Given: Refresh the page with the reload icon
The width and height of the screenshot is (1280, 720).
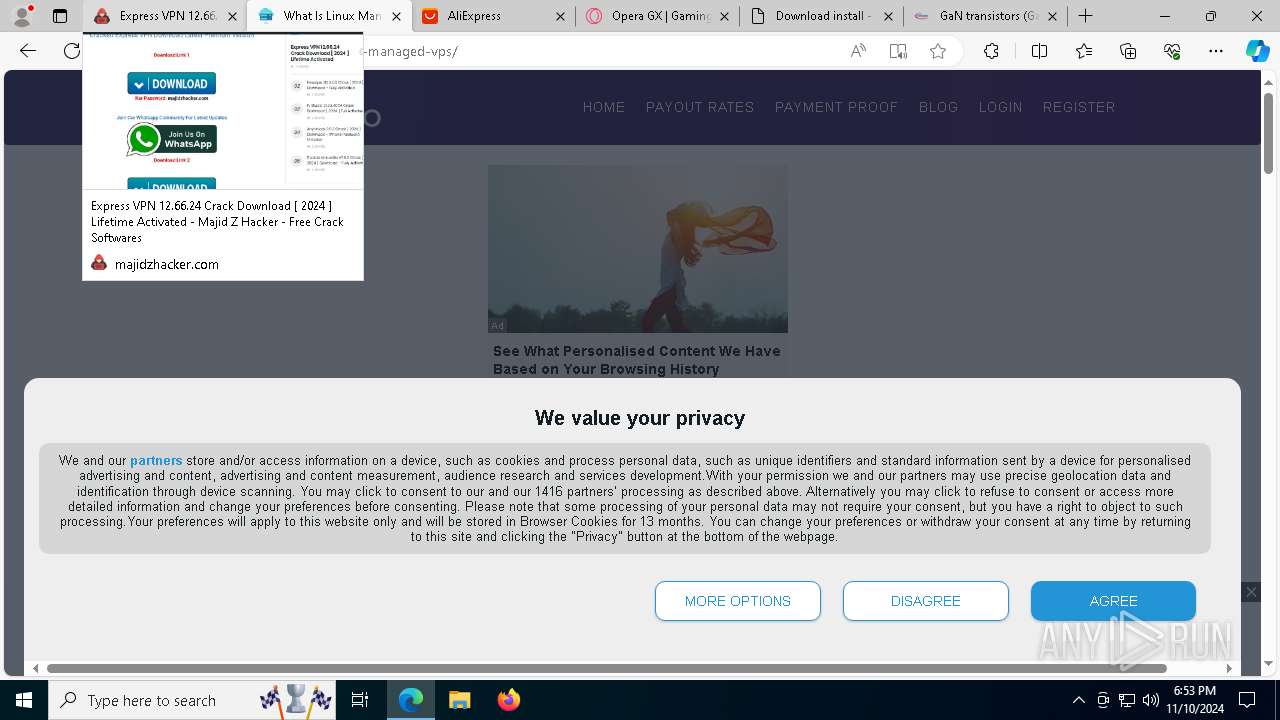Looking at the screenshot, I should 71,51.
